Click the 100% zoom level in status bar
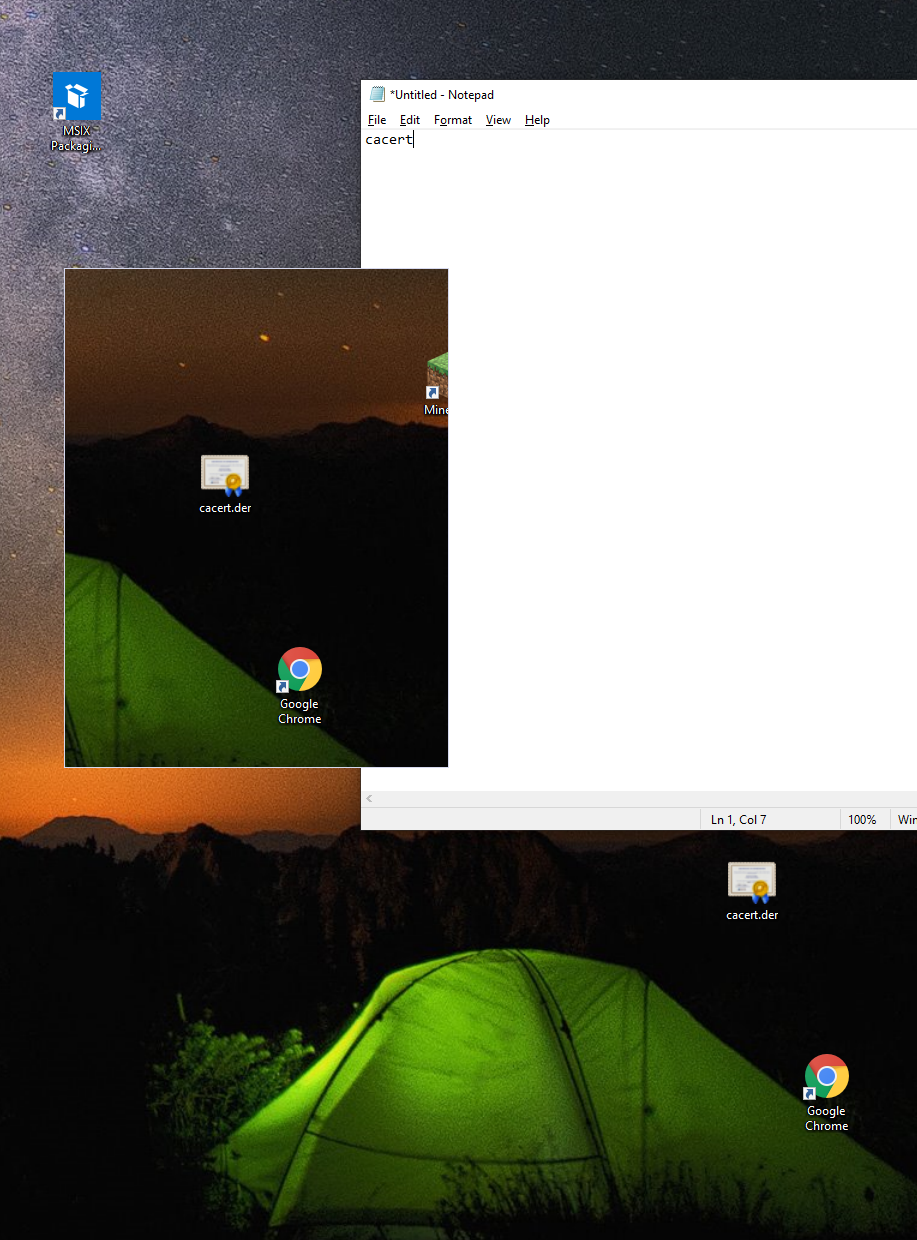This screenshot has height=1240, width=917. 862,820
